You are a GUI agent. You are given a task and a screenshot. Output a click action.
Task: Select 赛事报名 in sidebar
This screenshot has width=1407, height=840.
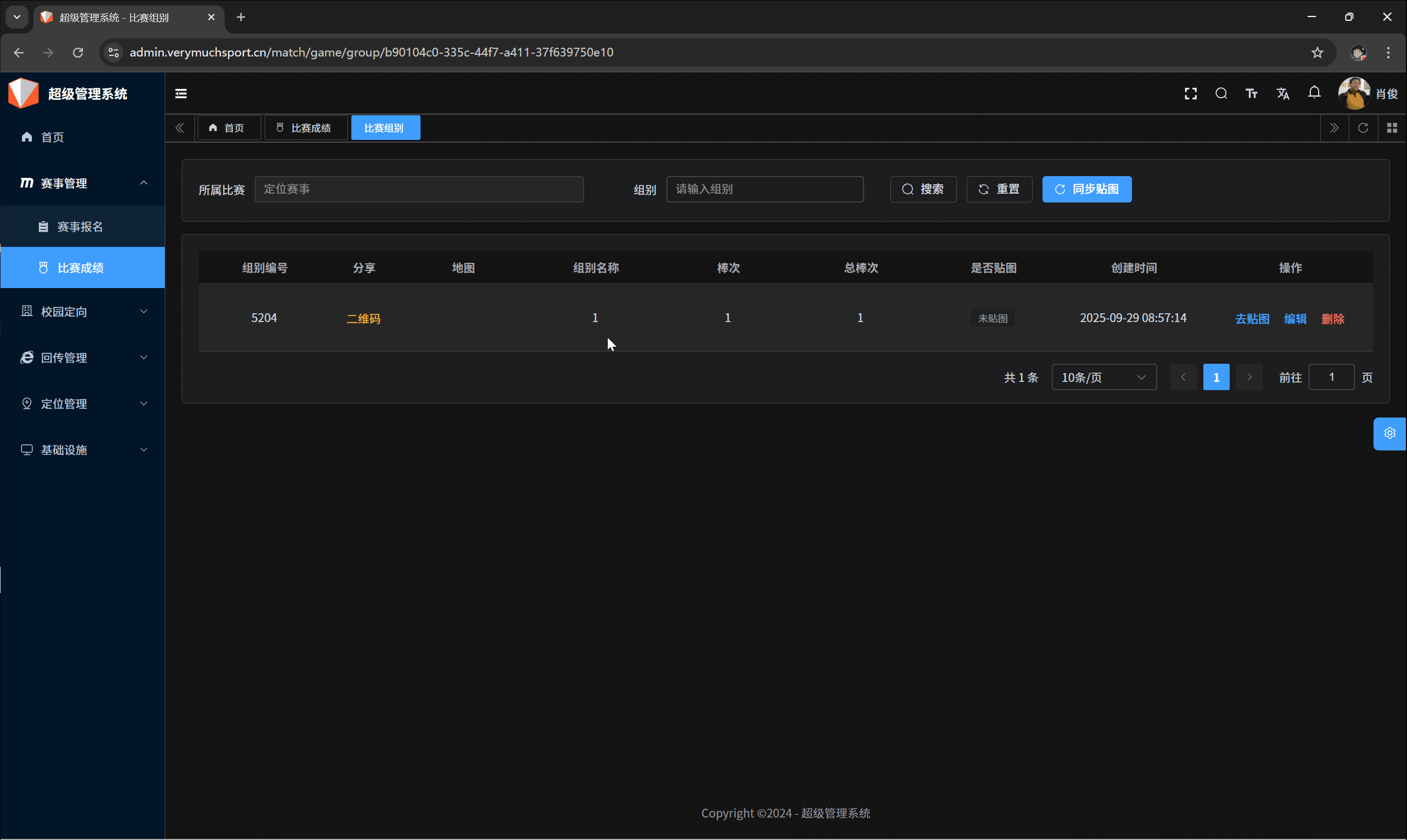pyautogui.click(x=80, y=227)
